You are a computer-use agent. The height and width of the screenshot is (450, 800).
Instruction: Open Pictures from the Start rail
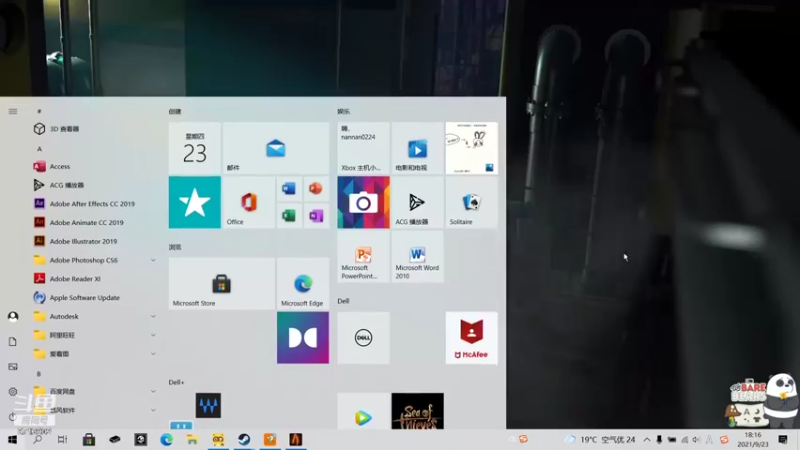point(13,366)
